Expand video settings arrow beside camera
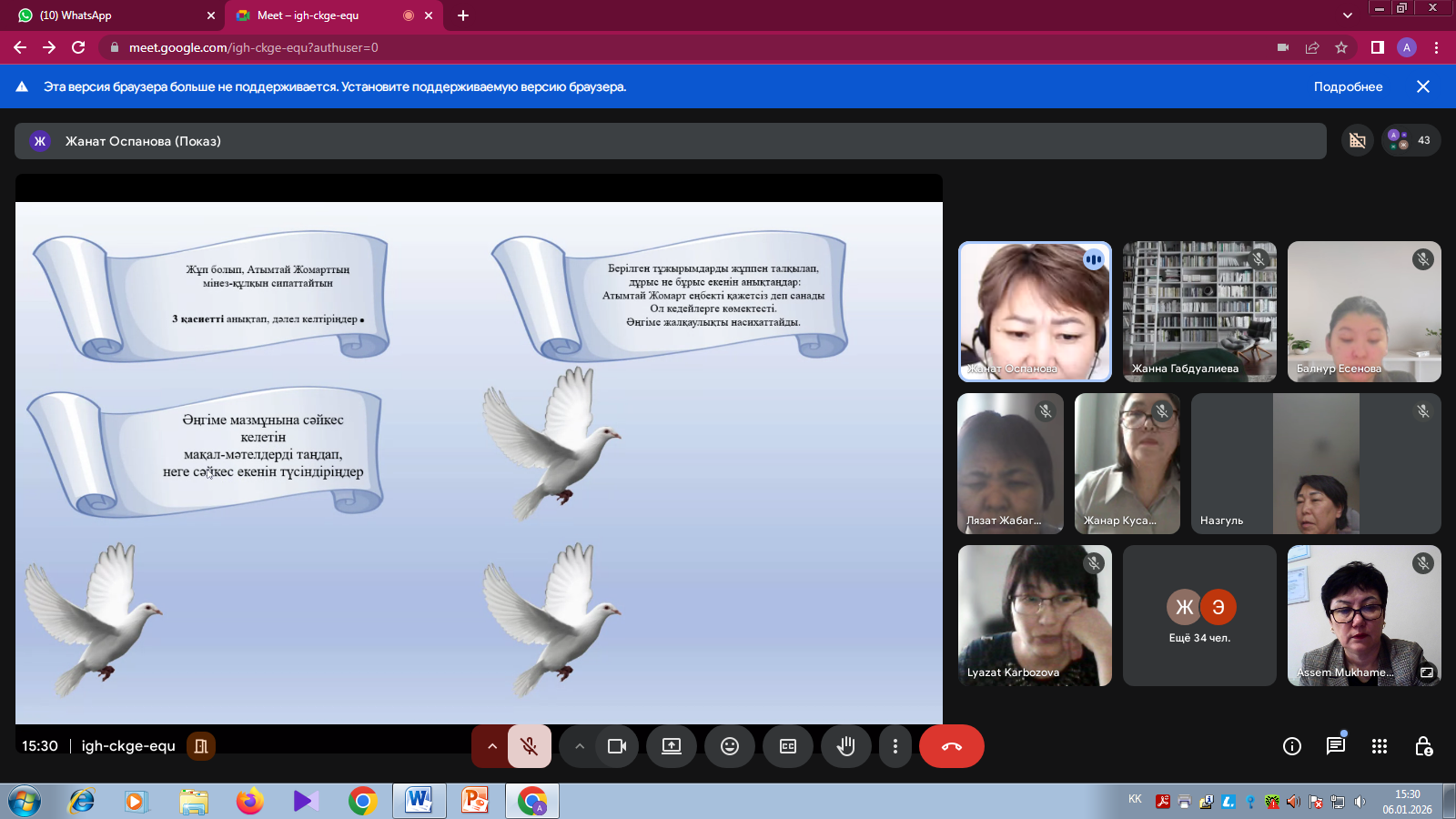 [580, 746]
